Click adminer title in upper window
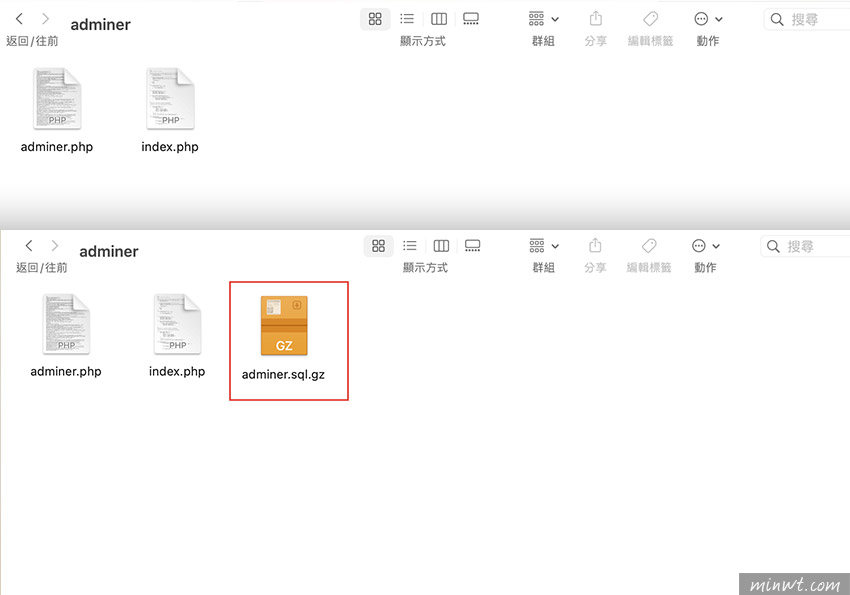This screenshot has height=595, width=850. (x=101, y=24)
